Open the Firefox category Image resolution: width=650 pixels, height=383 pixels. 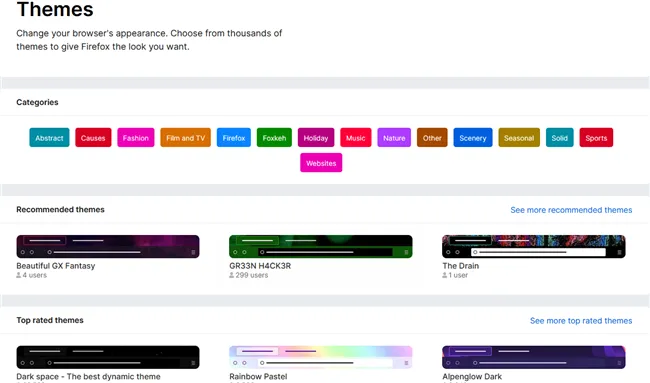click(234, 138)
